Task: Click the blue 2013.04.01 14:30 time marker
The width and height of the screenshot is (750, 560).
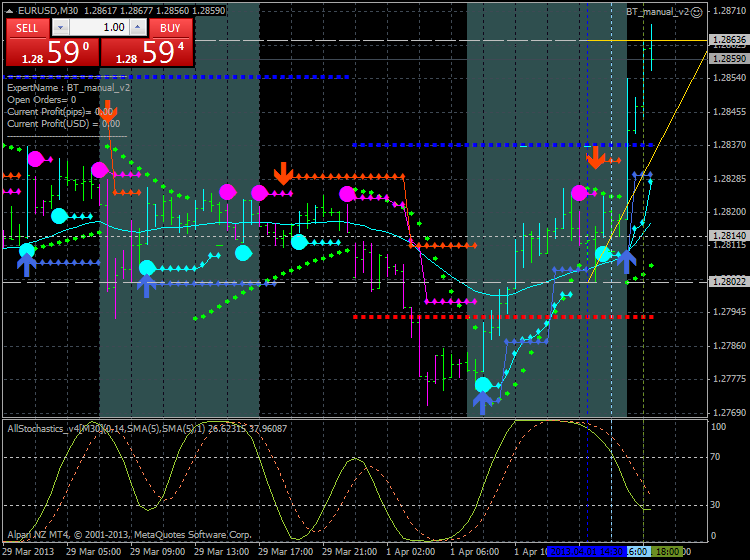Action: 587,551
